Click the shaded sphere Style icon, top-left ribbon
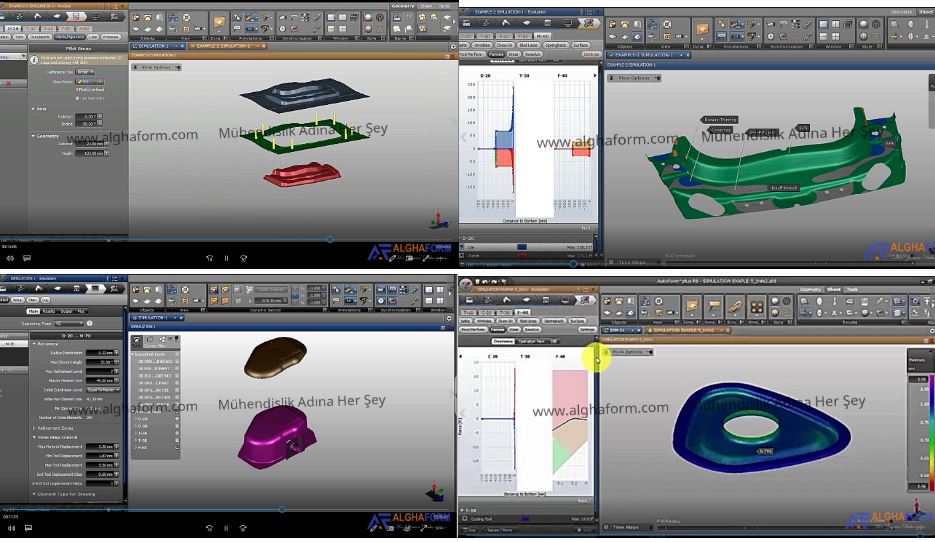Screen dimensions: 935x542 tap(368, 18)
